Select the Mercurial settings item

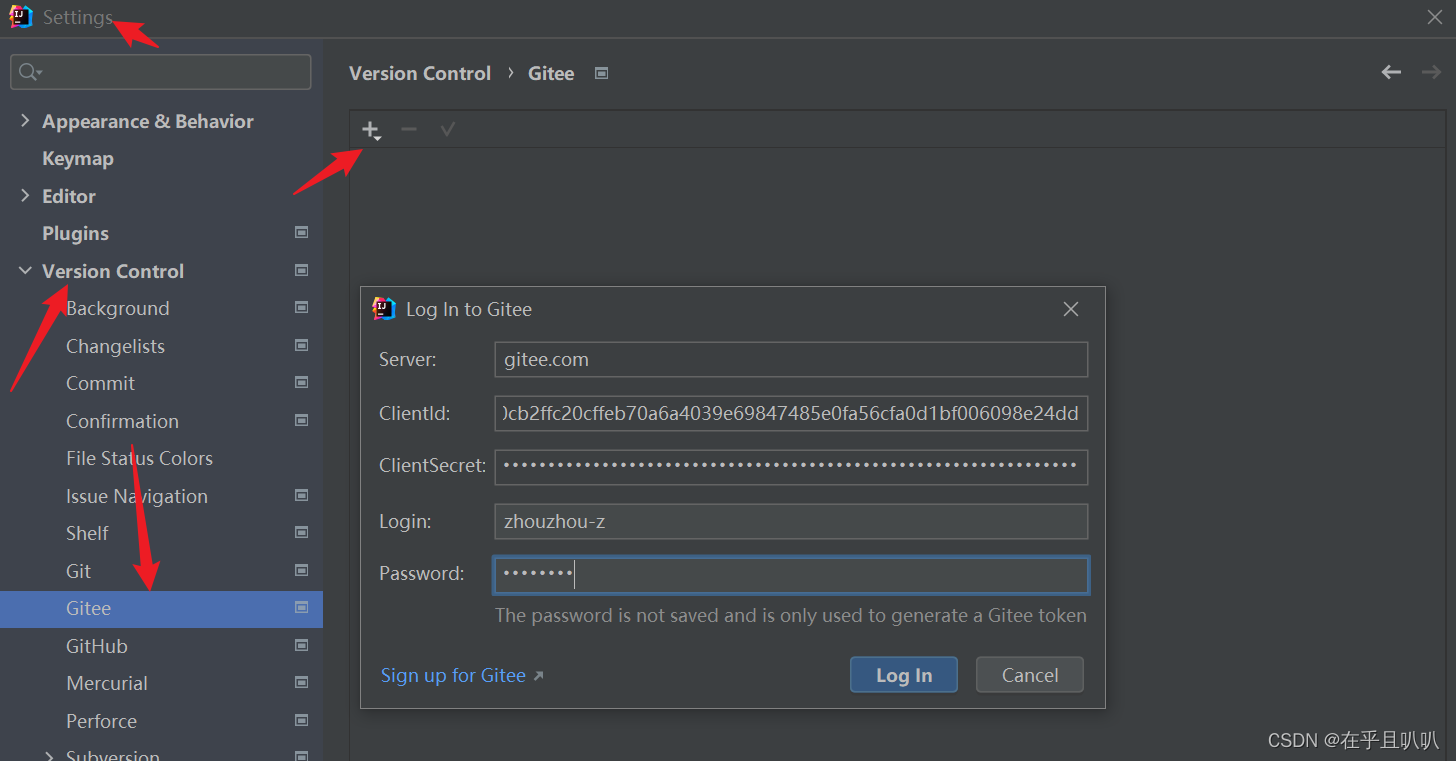click(x=106, y=683)
